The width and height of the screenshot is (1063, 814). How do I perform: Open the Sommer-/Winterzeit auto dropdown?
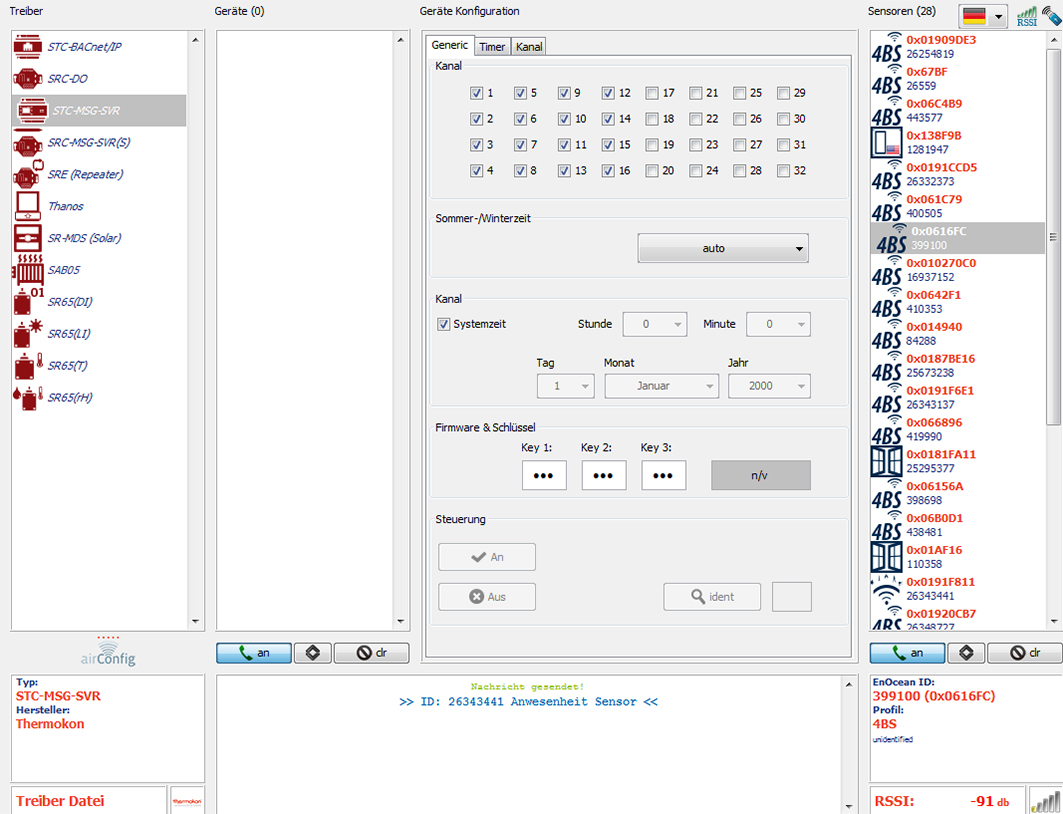[x=722, y=246]
